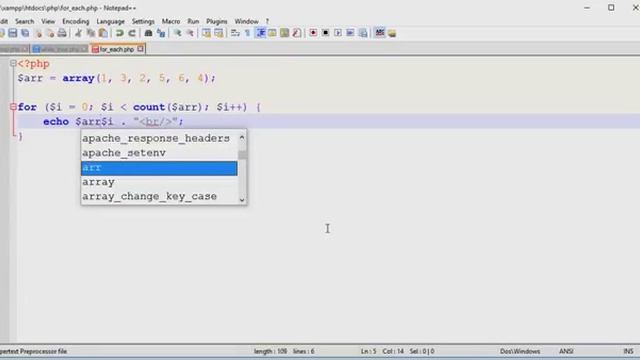Screen dimensions: 640x360
Task: Open the Window menu
Action: pyautogui.click(x=246, y=21)
